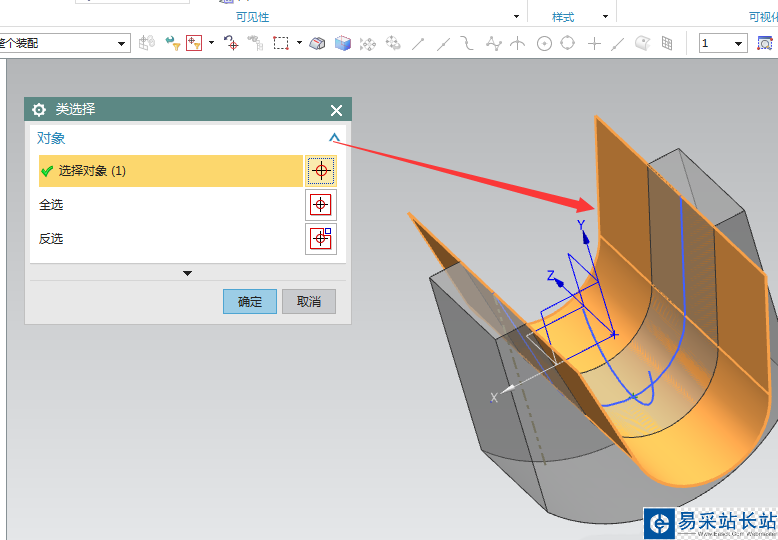Click the deselect-all icon in selection toolbar
This screenshot has width=778, height=540.
(x=231, y=43)
